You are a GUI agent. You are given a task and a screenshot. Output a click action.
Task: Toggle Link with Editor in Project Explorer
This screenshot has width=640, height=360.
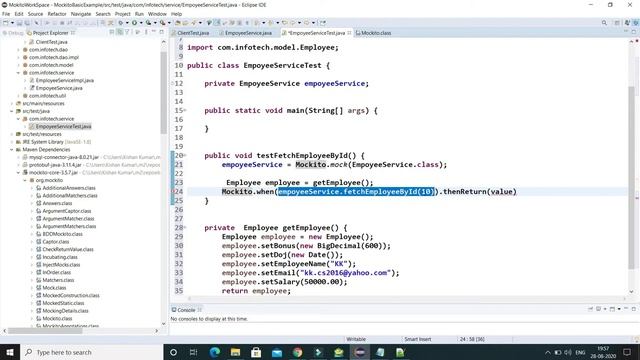coord(120,32)
